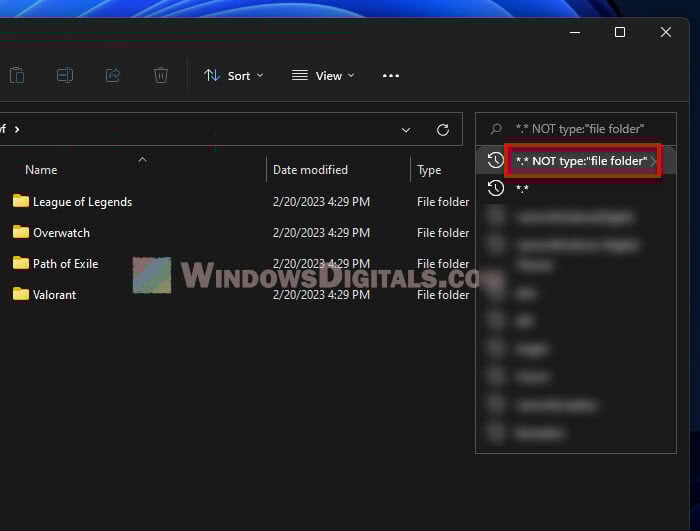The width and height of the screenshot is (700, 531).
Task: Click the Delete trash can icon
Action: coord(161,75)
